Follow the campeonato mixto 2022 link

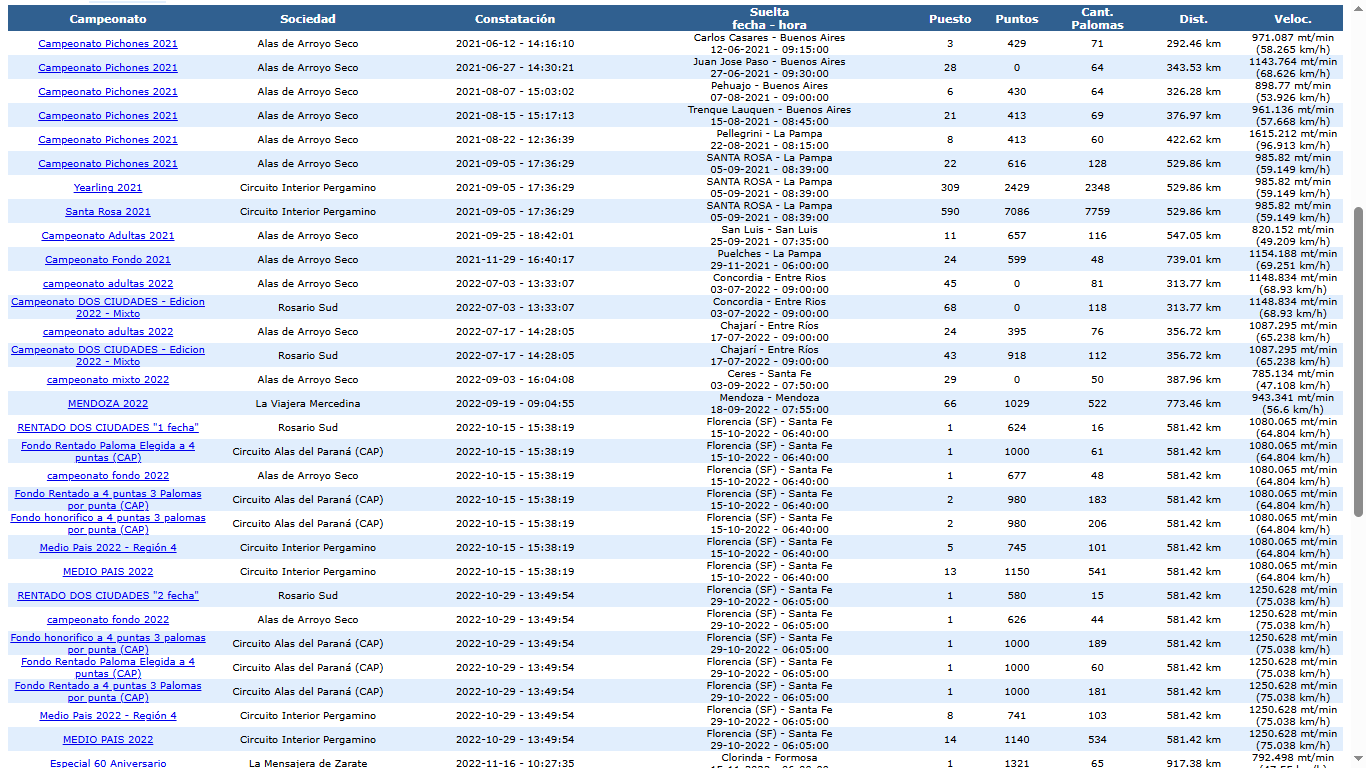pyautogui.click(x=108, y=380)
